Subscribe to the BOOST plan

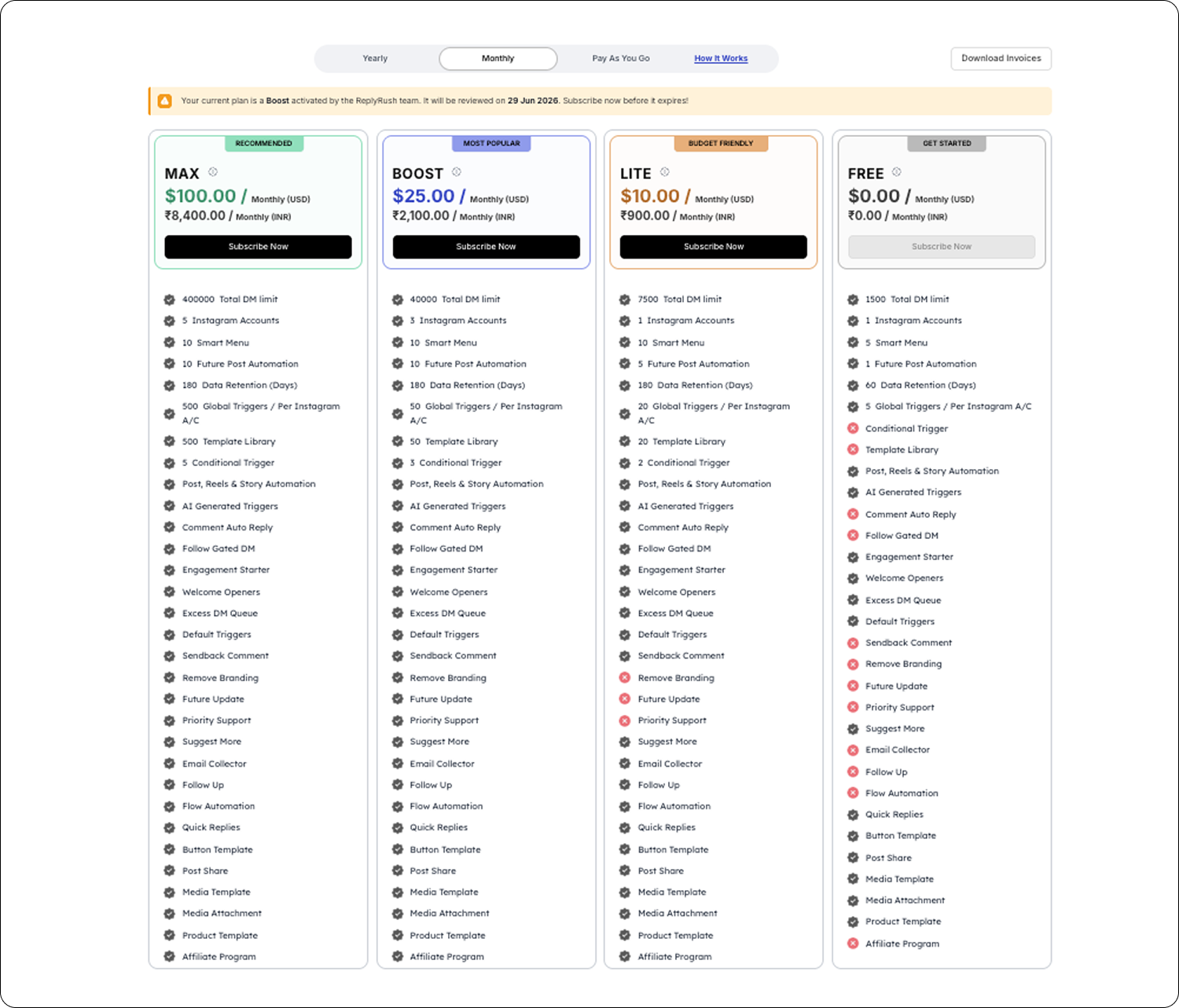coord(487,247)
